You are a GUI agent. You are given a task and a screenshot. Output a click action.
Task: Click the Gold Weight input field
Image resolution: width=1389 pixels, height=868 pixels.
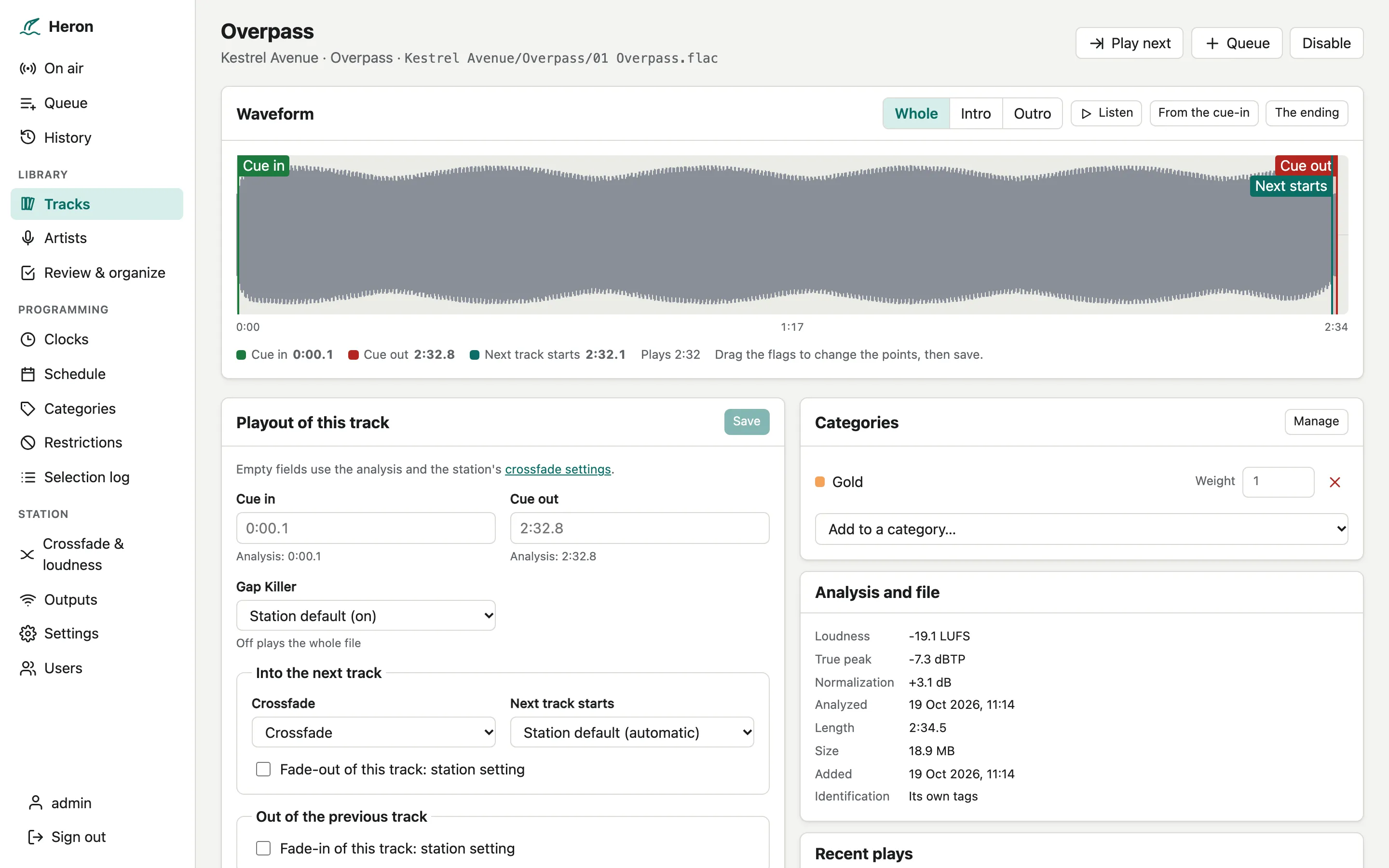tap(1278, 482)
